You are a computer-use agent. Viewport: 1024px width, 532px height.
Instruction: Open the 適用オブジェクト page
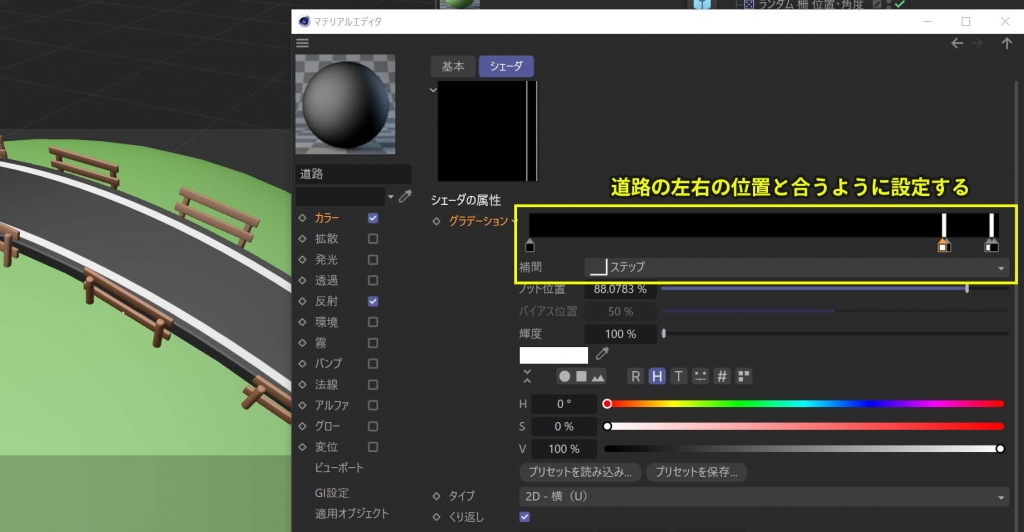tap(351, 514)
